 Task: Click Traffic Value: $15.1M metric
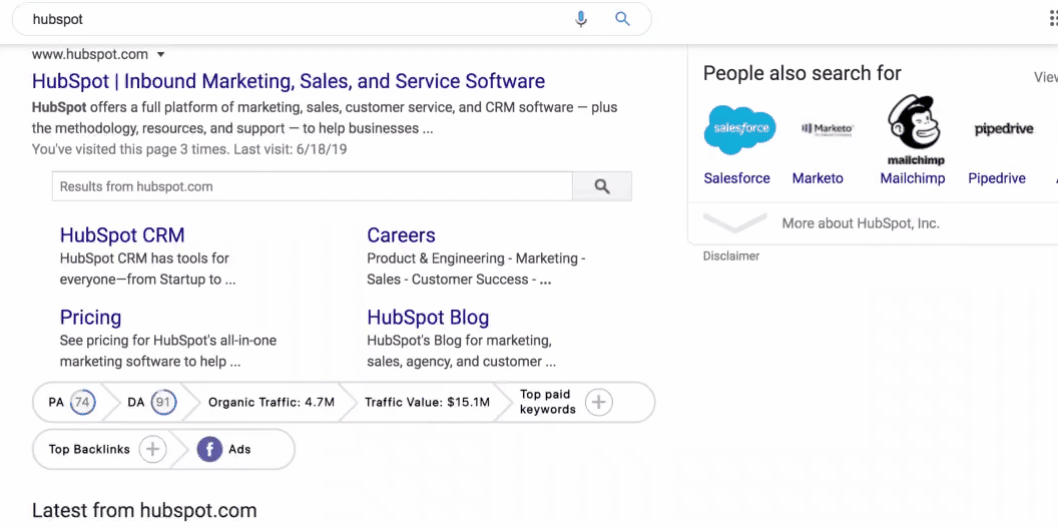(x=427, y=403)
